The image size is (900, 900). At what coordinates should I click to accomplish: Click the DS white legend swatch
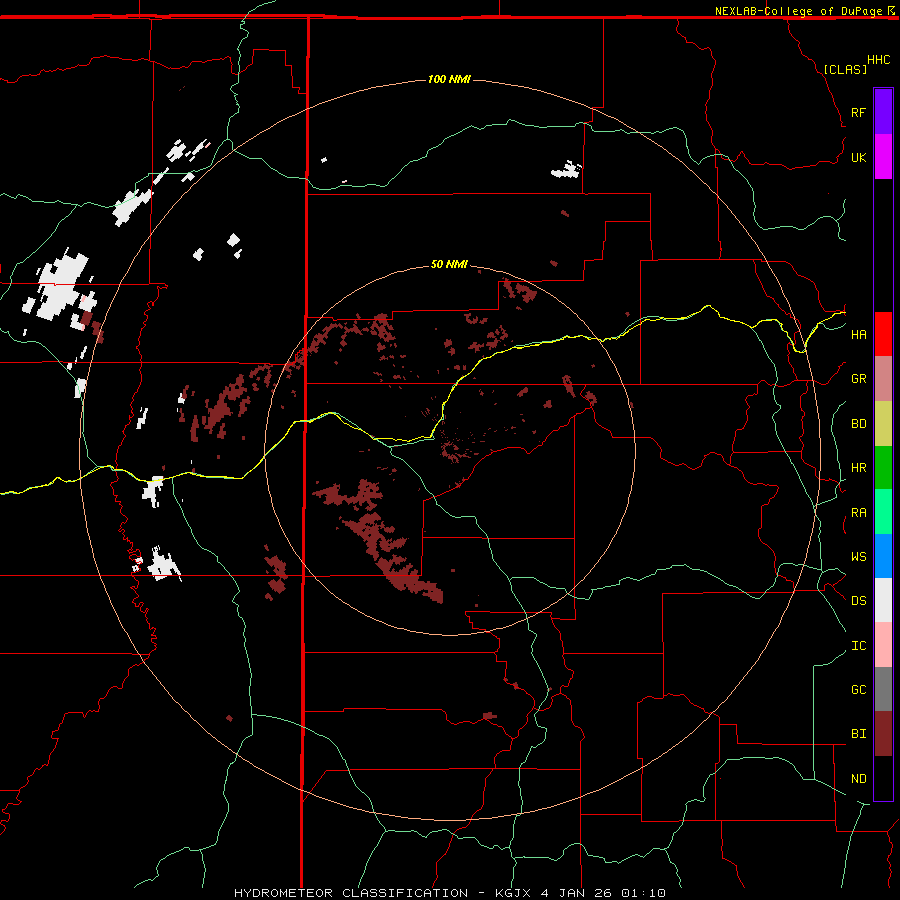point(883,600)
